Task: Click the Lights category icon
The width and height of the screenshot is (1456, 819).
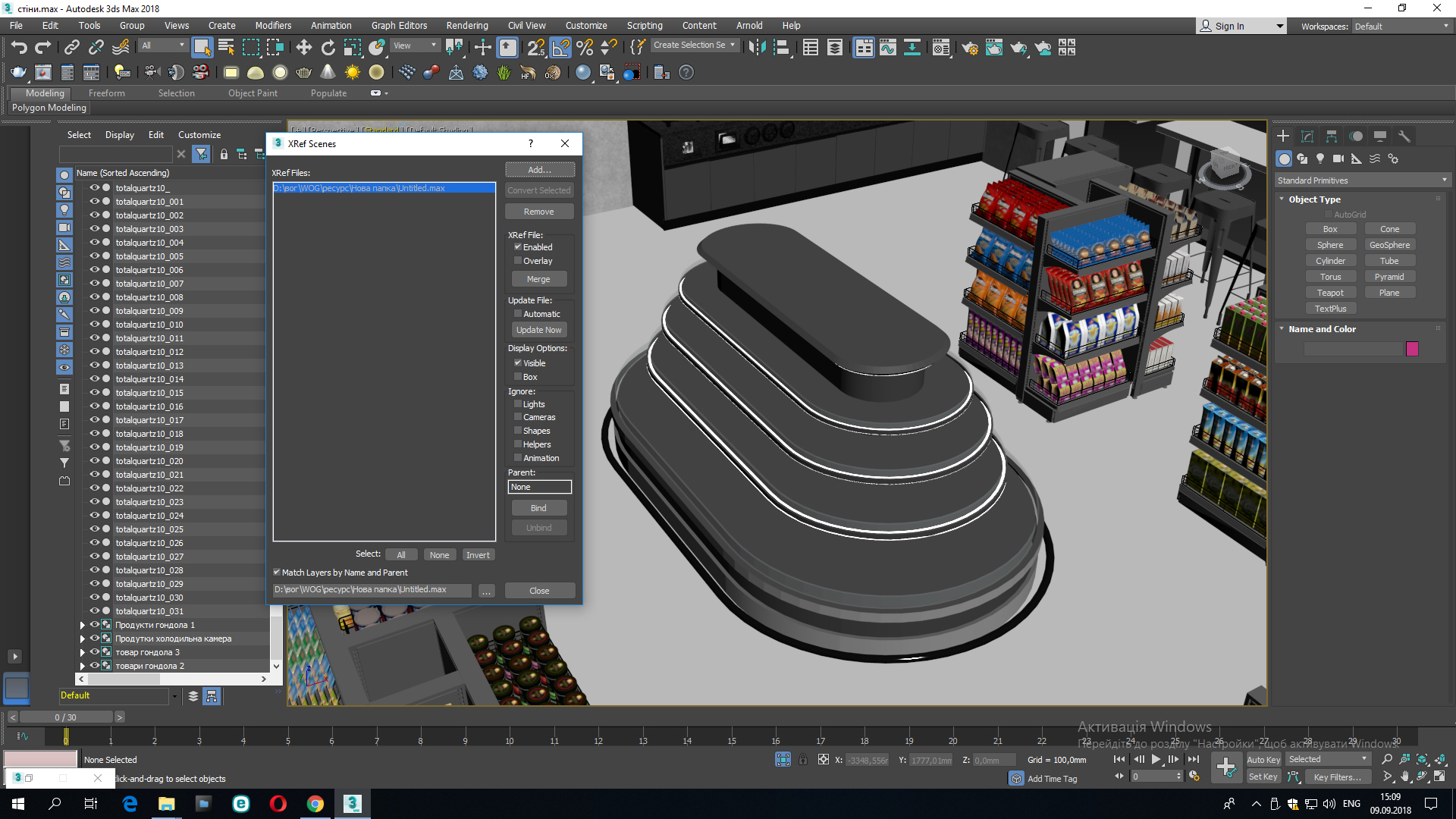Action: (x=1320, y=158)
